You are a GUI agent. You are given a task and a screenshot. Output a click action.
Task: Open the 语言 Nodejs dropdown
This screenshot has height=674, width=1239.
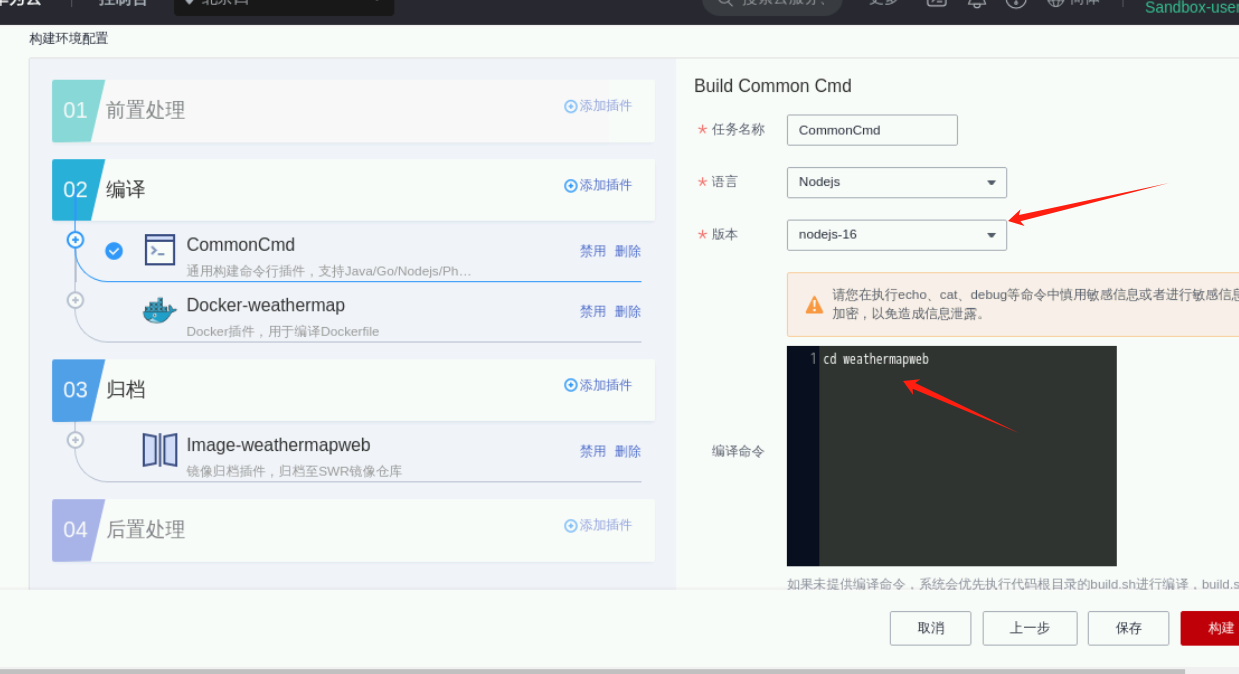pyautogui.click(x=897, y=182)
